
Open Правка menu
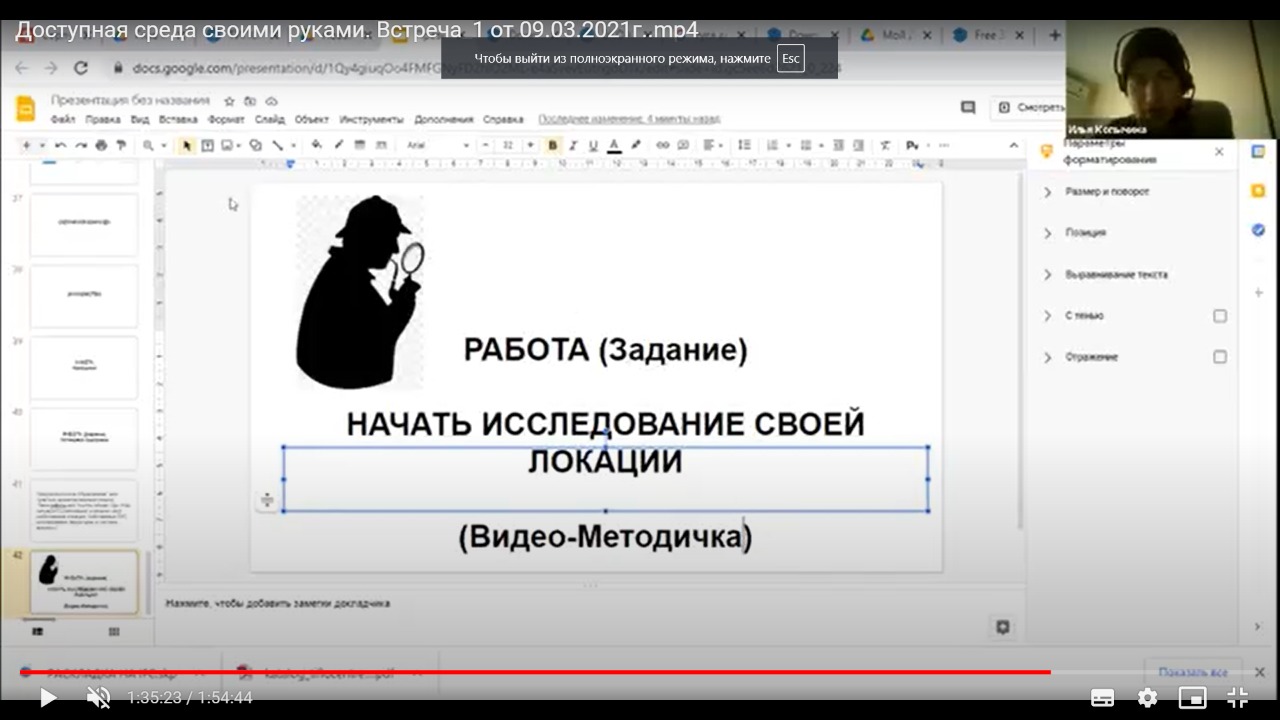point(102,119)
